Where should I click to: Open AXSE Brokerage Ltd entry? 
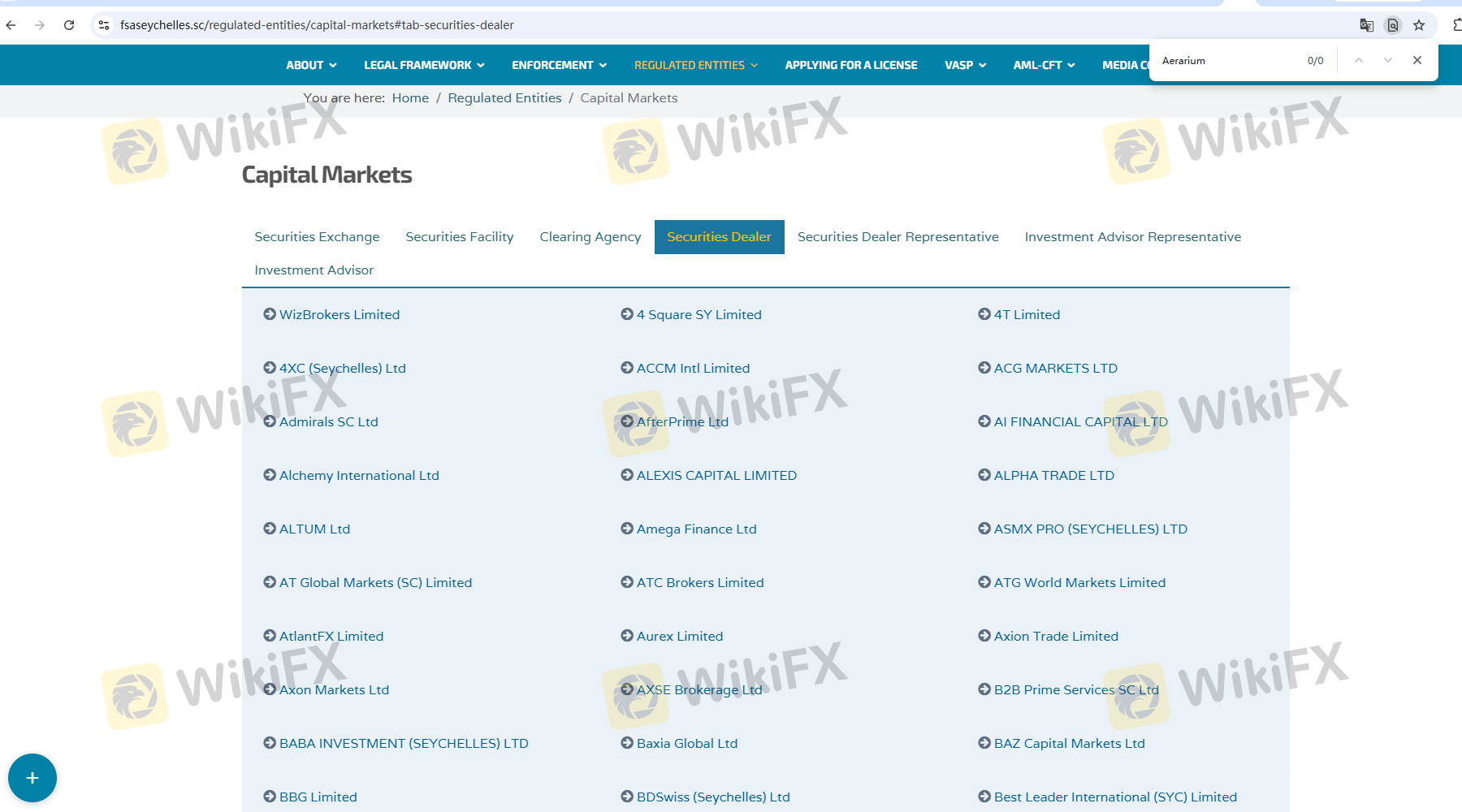tap(699, 689)
